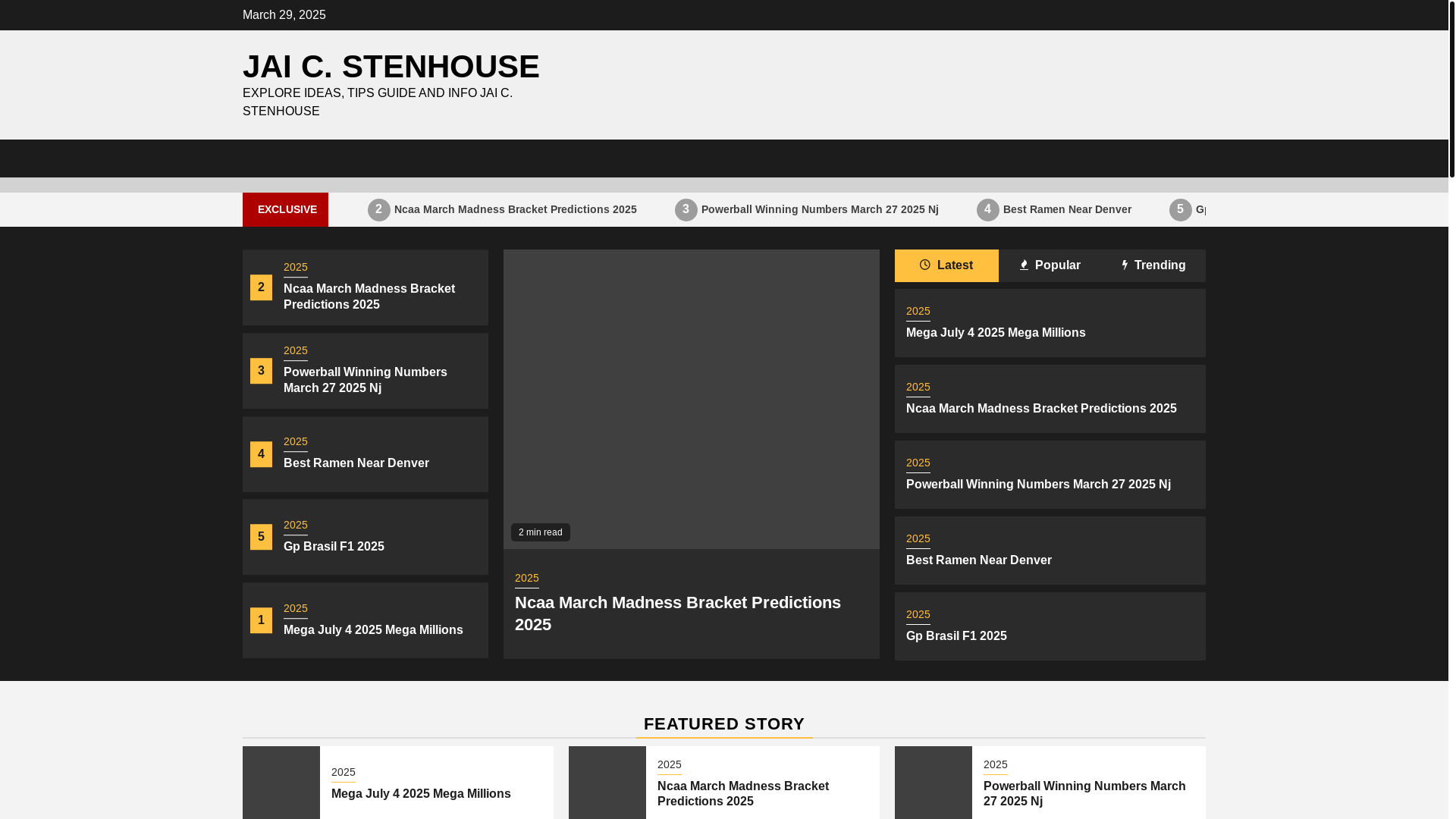
Task: Click the 2 min read badge
Action: pyautogui.click(x=541, y=532)
